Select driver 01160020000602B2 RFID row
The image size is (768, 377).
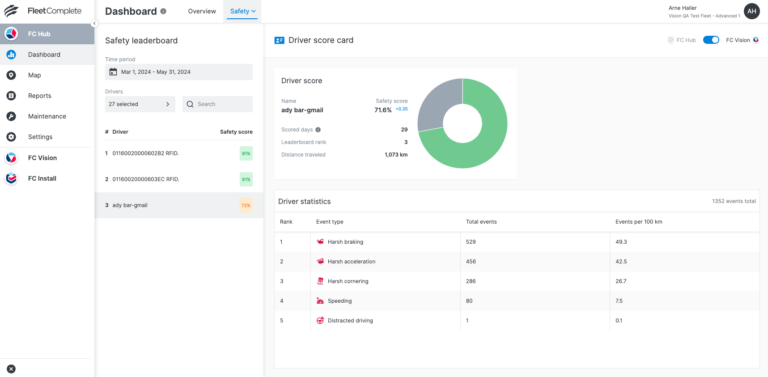coord(179,153)
